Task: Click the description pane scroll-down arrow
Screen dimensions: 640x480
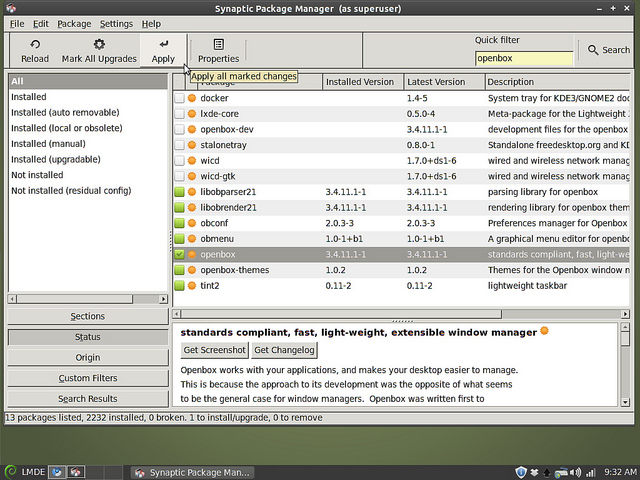Action: pyautogui.click(x=625, y=402)
